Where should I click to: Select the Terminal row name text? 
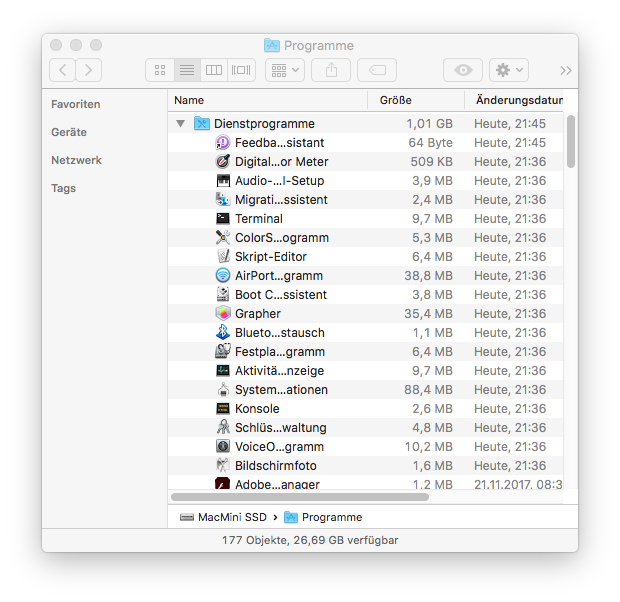[259, 218]
